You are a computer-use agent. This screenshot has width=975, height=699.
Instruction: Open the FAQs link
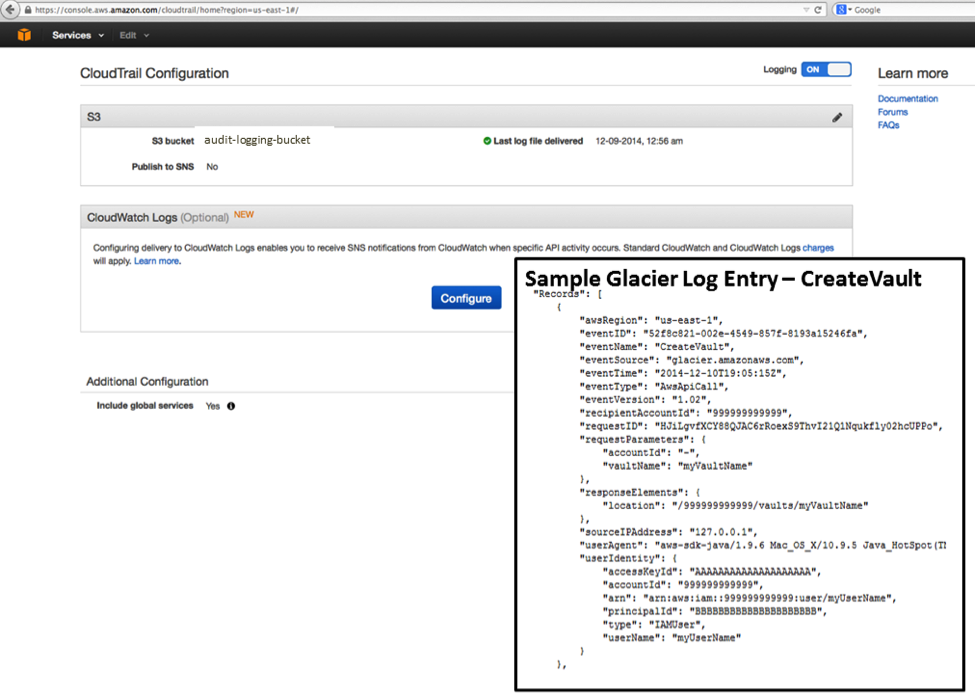coord(888,125)
